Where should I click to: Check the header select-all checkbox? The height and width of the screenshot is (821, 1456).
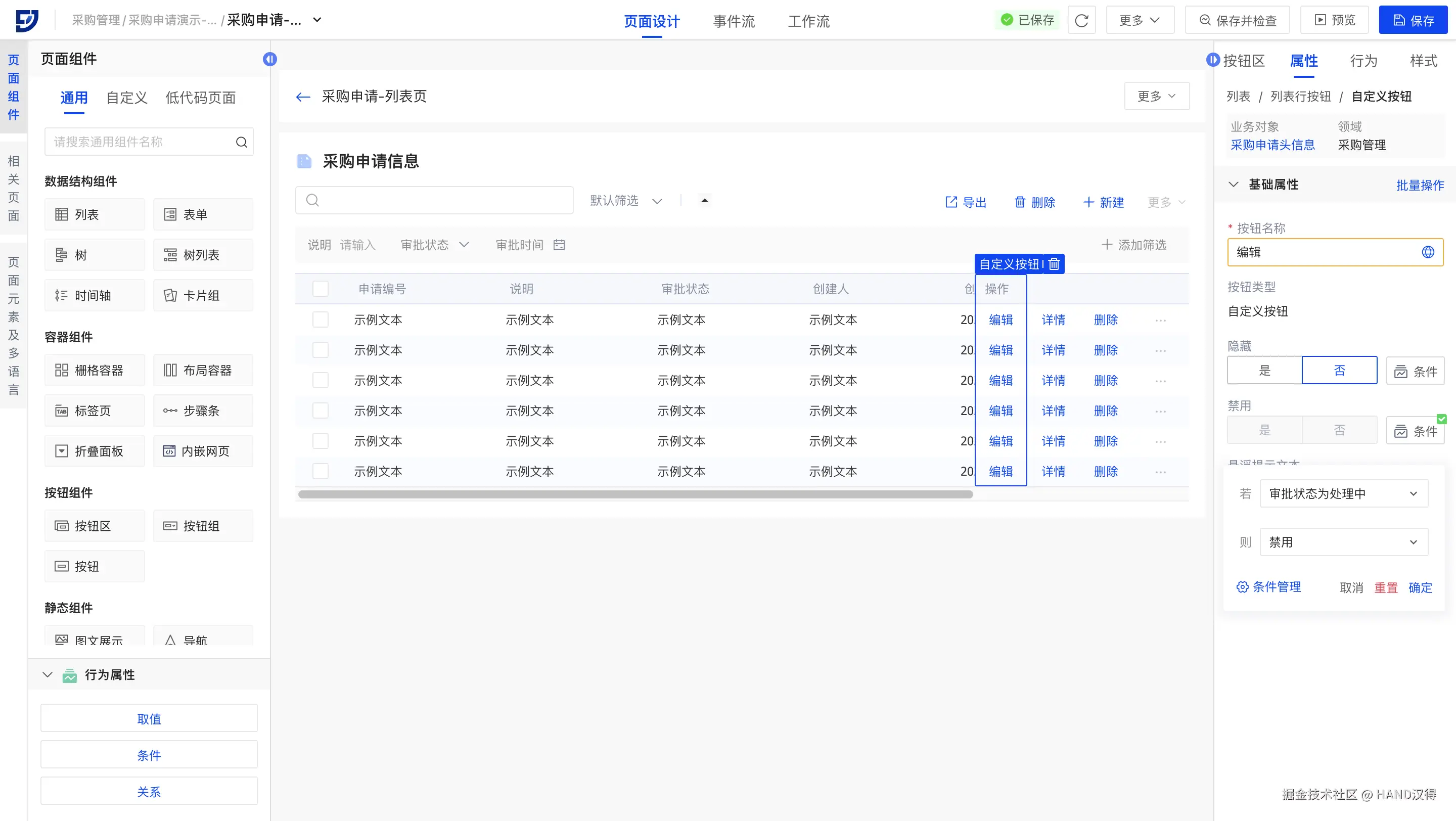point(321,289)
